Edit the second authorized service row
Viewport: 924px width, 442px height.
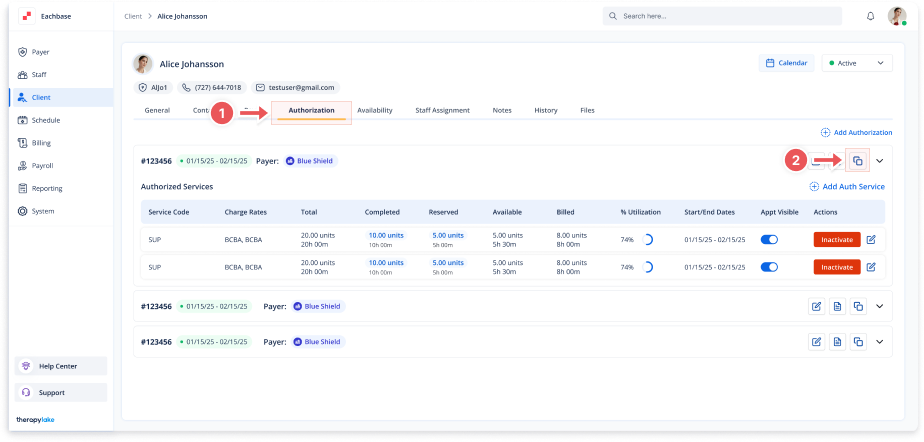pos(871,267)
